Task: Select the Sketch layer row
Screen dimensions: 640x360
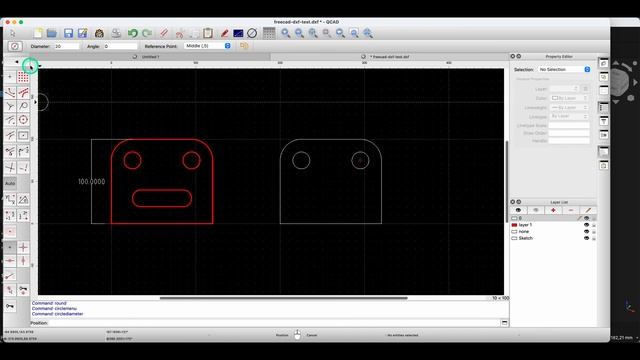Action: (x=553, y=238)
